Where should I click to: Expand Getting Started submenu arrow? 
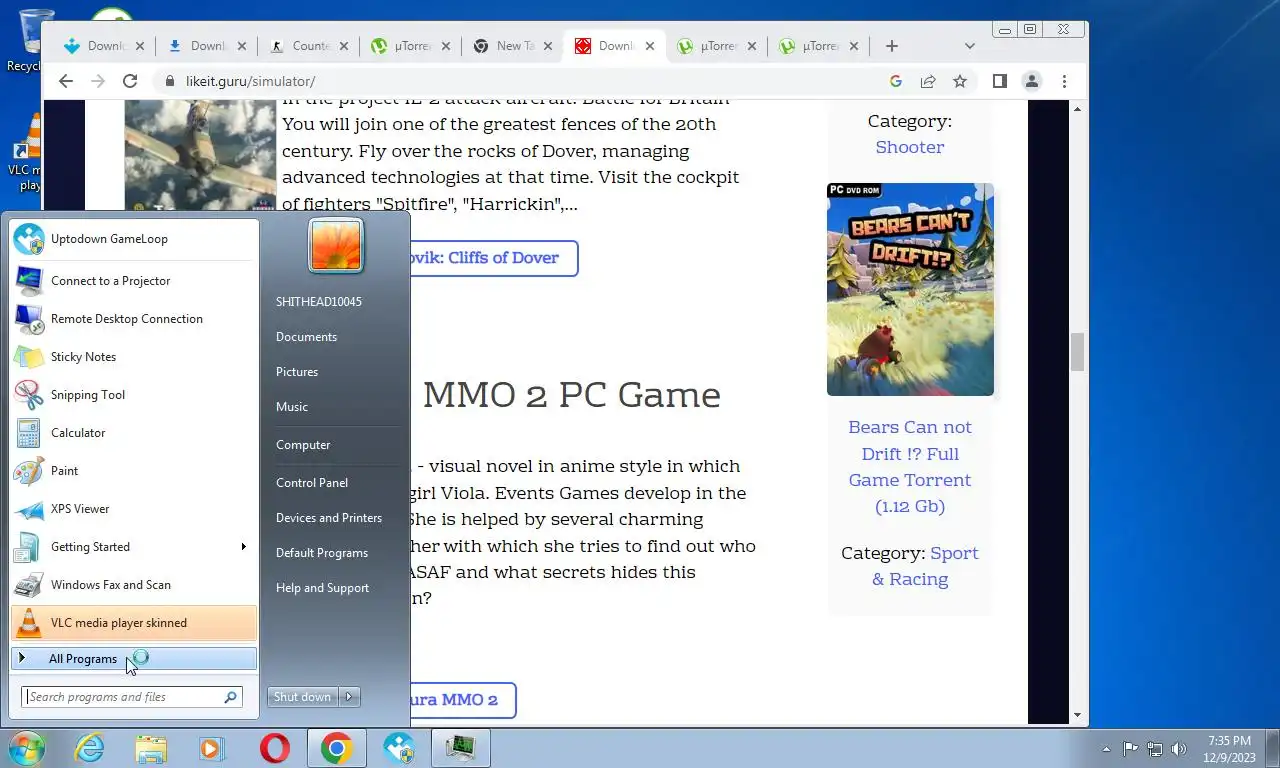[x=243, y=547]
